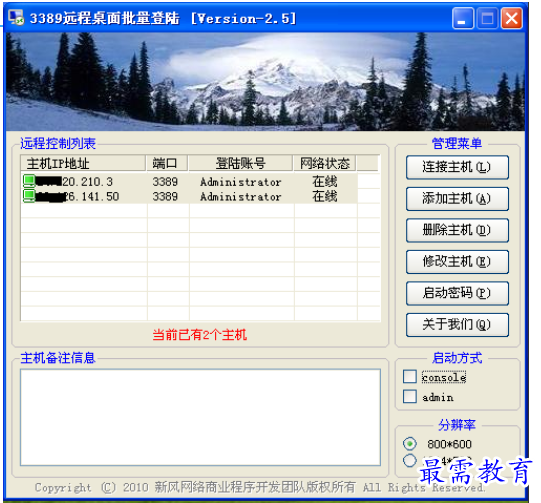Enable the admin checkbox
This screenshot has height=503, width=541.
tap(410, 396)
